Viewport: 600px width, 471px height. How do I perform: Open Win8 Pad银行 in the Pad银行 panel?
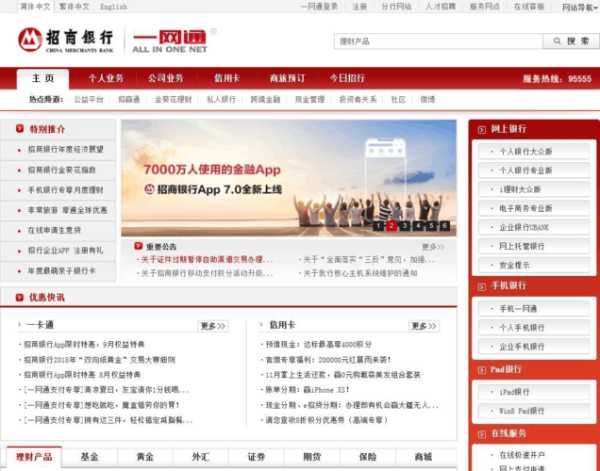(x=534, y=411)
